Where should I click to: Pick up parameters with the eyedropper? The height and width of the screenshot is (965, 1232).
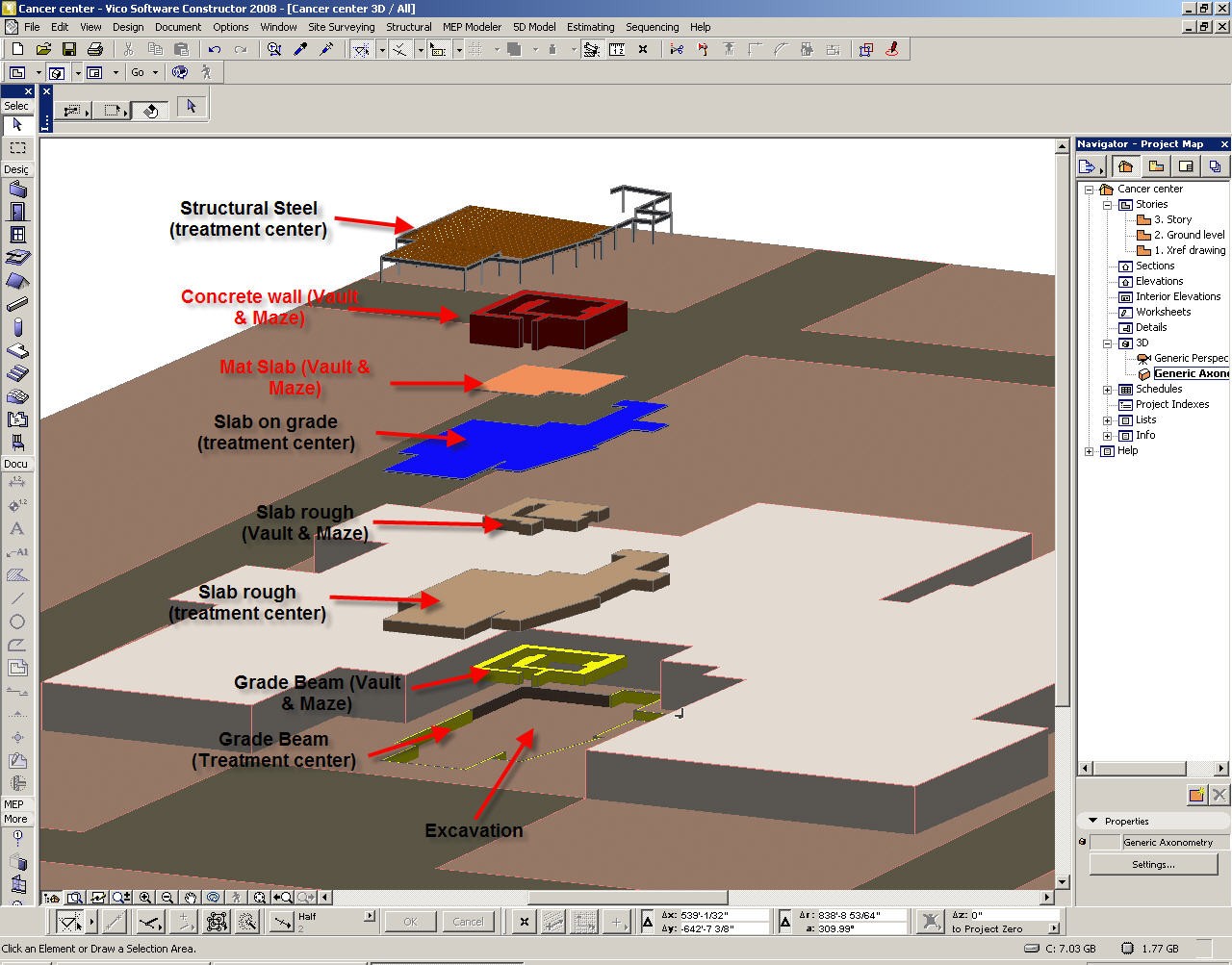click(301, 49)
